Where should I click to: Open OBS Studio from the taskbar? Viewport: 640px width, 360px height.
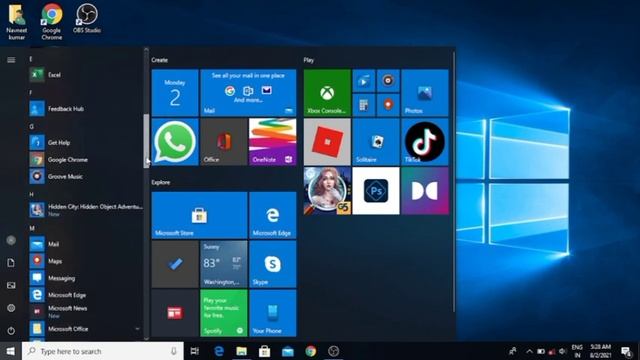coord(333,351)
